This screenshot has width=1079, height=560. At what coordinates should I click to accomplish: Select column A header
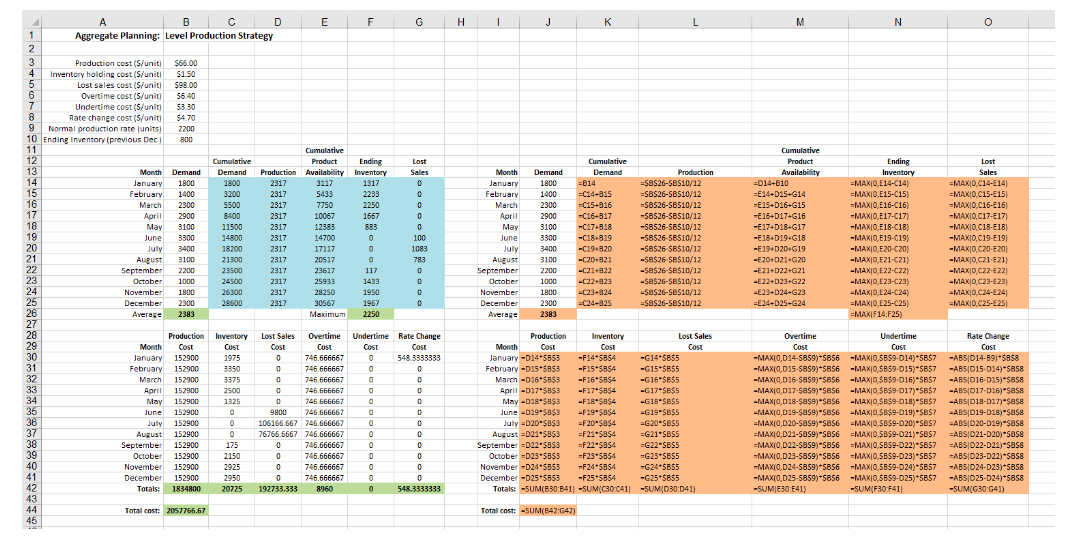pyautogui.click(x=103, y=22)
